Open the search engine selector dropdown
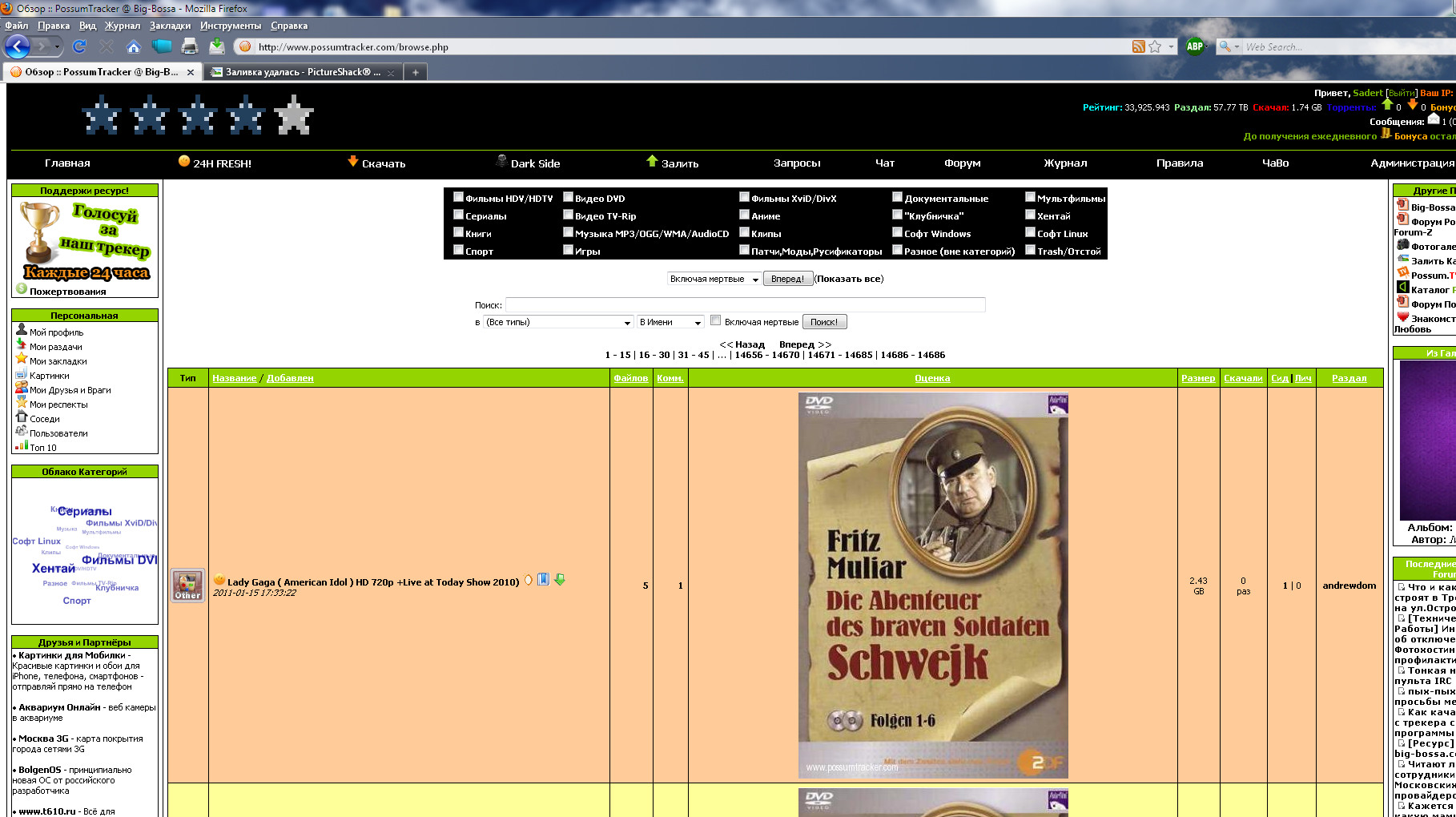 tap(1229, 46)
